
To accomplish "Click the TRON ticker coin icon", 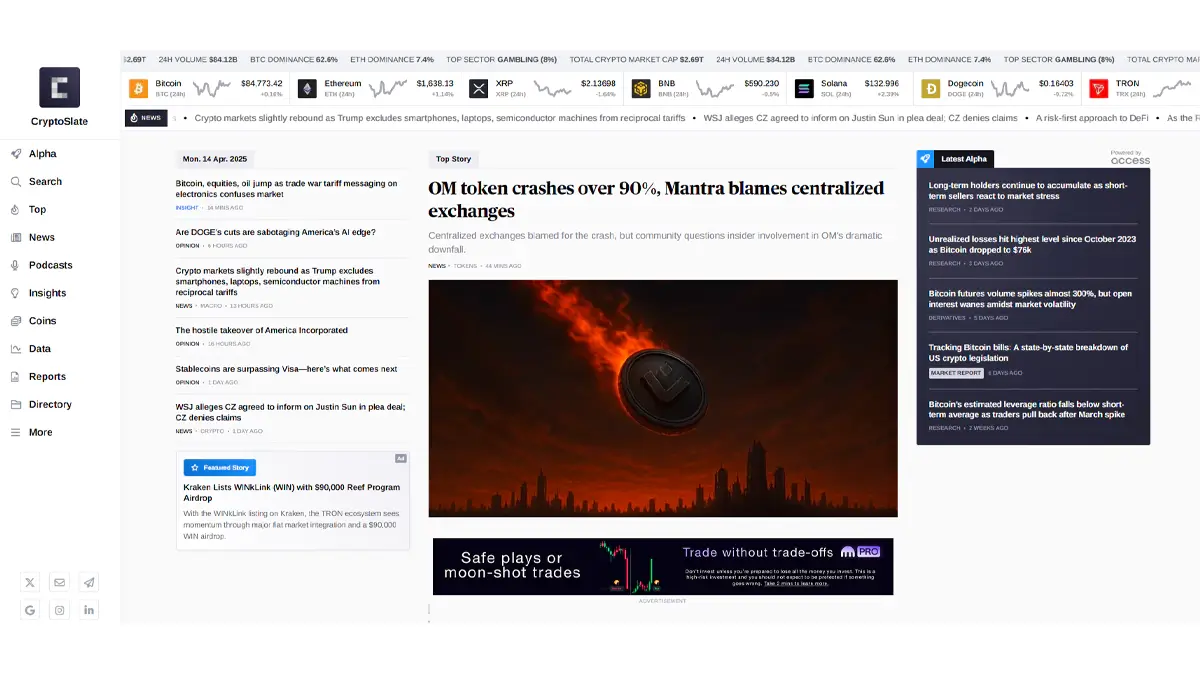I will tap(1099, 89).
